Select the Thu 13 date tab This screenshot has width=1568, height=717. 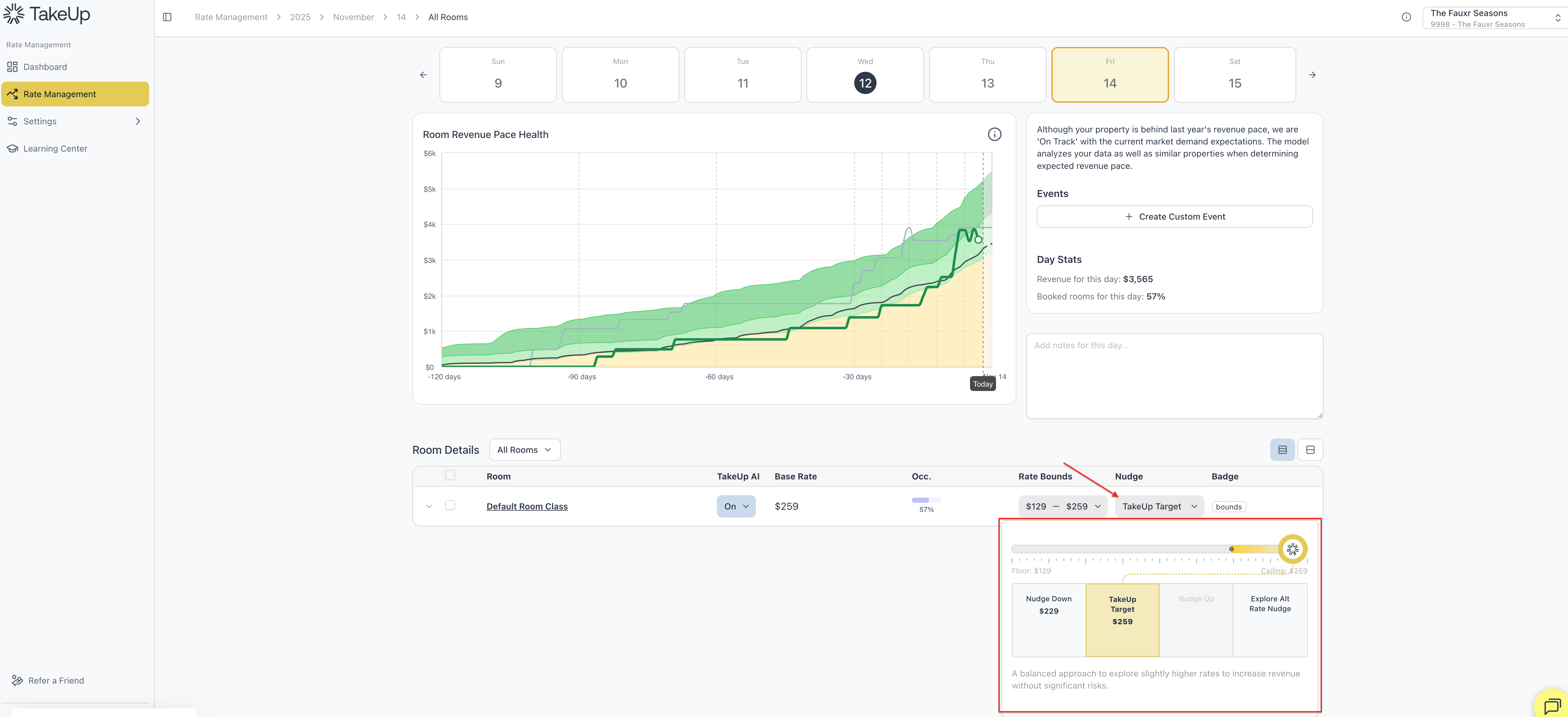[987, 75]
